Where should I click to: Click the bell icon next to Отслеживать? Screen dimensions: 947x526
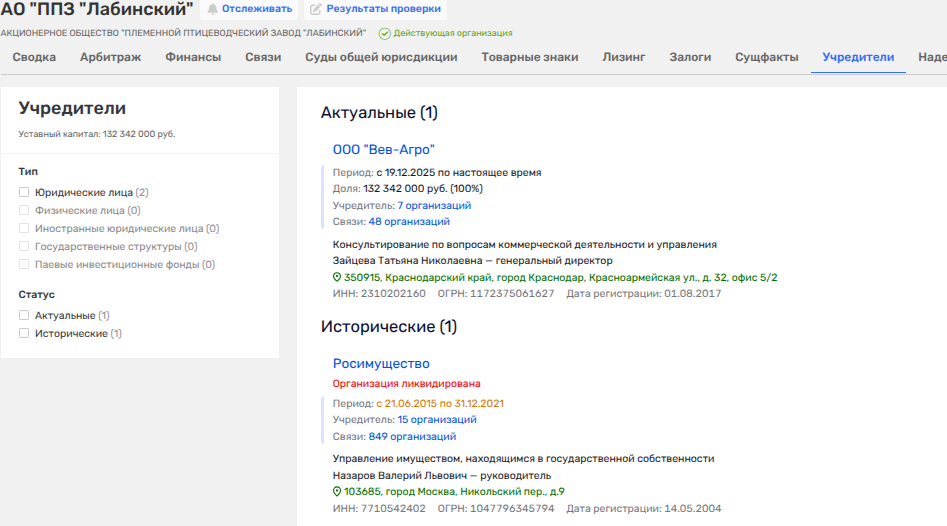tap(213, 9)
